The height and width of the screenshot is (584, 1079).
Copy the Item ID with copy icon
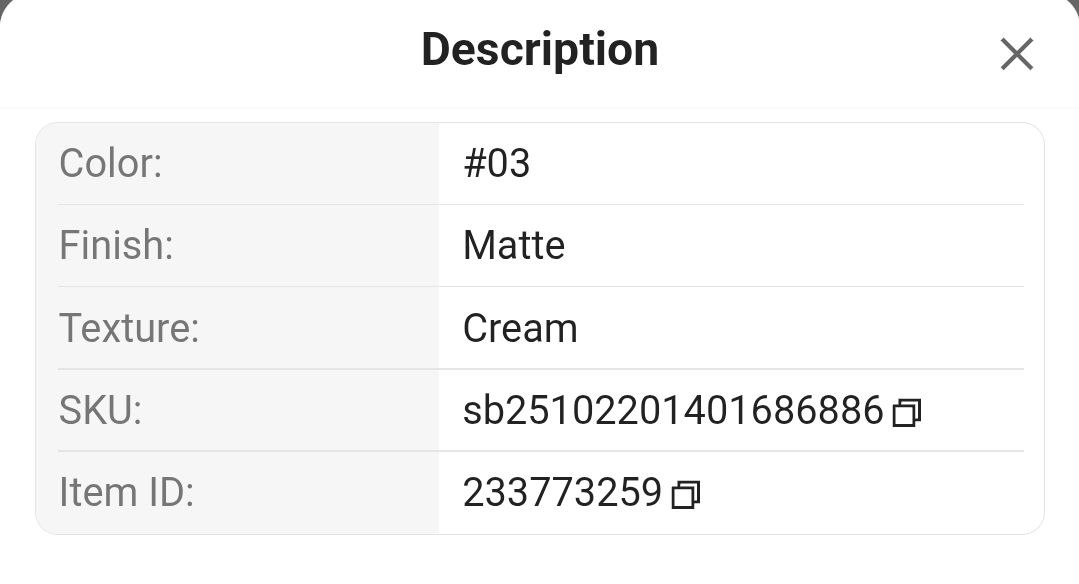click(x=685, y=494)
